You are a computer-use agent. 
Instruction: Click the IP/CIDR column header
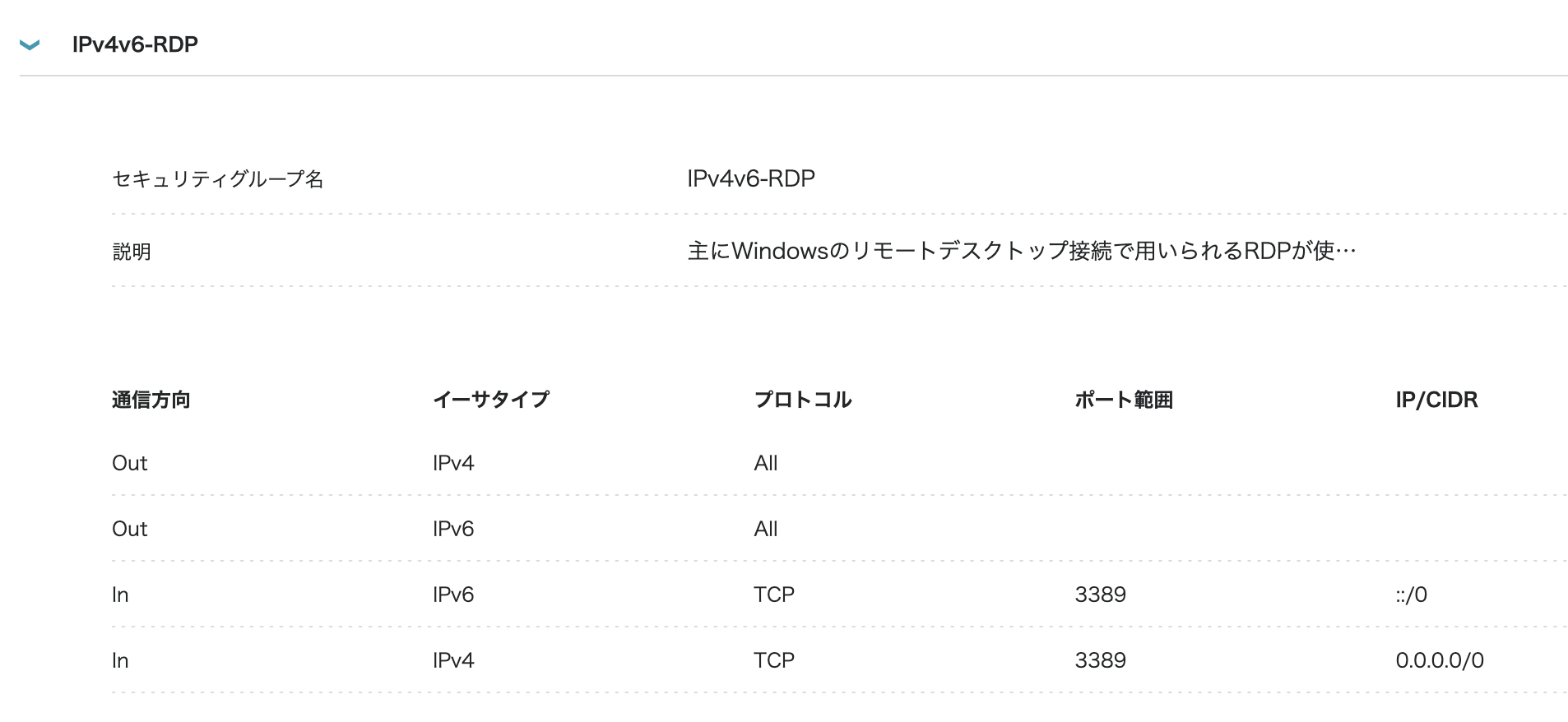pos(1436,400)
